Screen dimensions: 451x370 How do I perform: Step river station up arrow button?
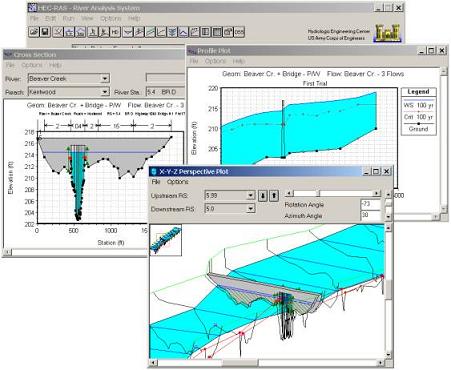coord(274,195)
